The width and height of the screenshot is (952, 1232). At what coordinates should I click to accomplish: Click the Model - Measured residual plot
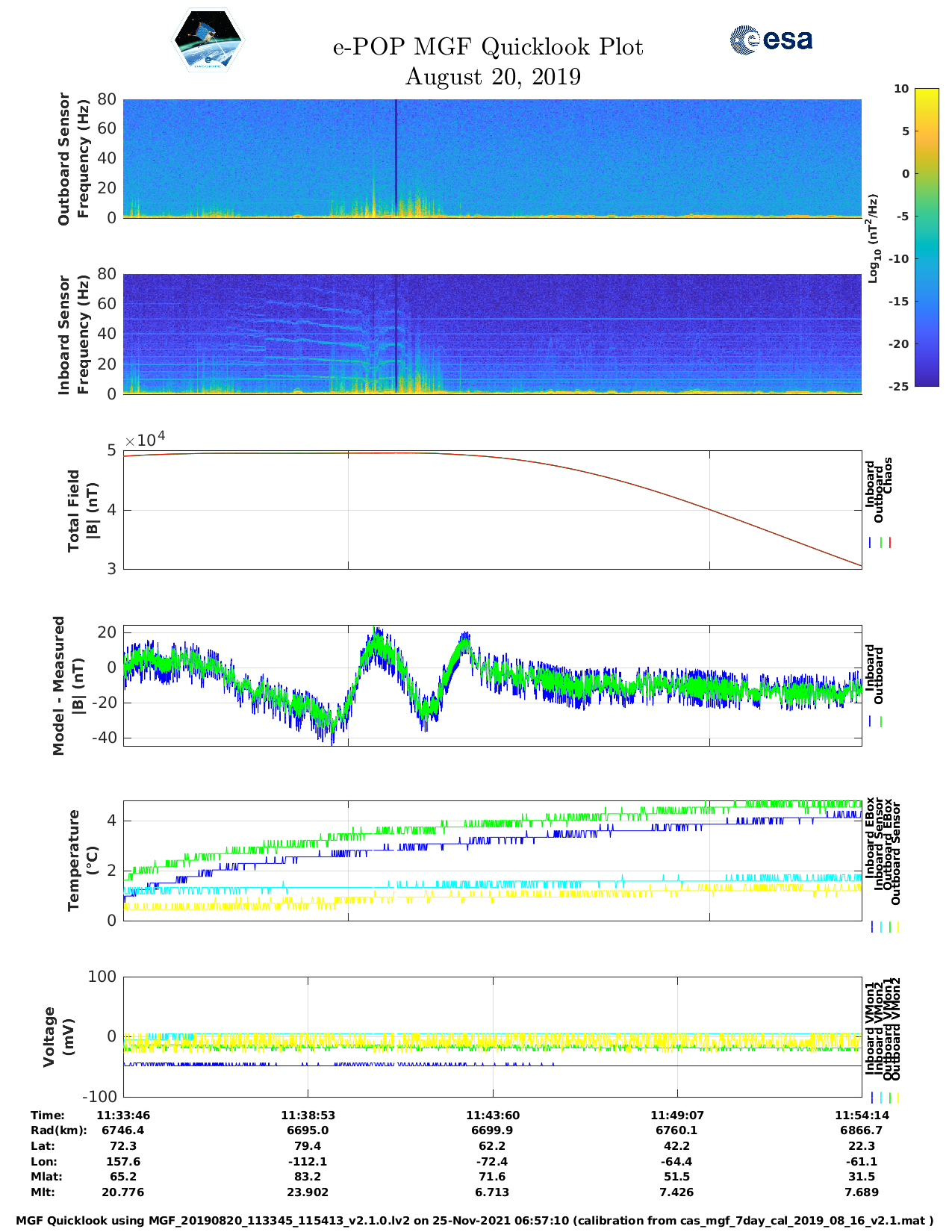point(492,685)
